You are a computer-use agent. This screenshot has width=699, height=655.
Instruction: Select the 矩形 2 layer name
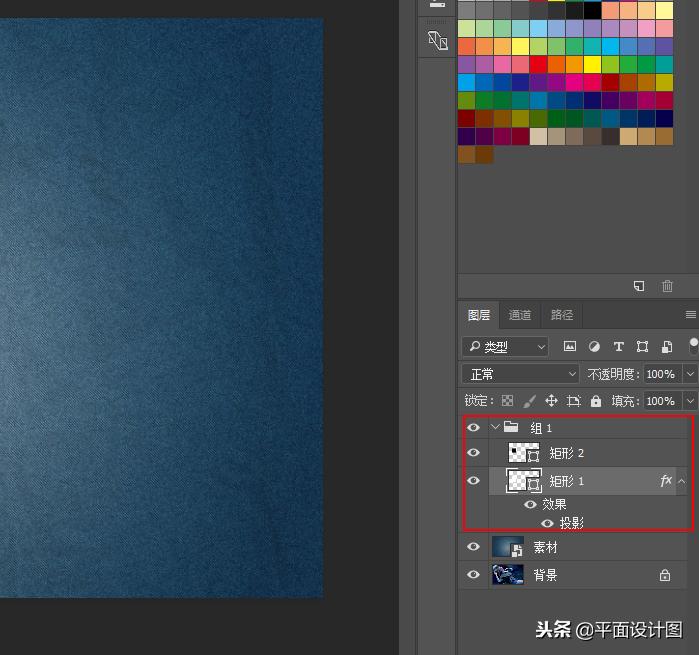pos(566,453)
